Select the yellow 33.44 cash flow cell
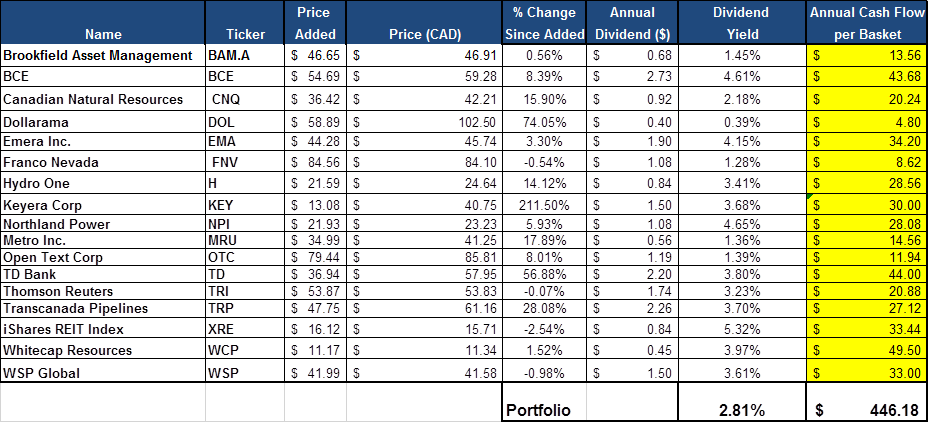The height and width of the screenshot is (423, 929). pos(867,328)
